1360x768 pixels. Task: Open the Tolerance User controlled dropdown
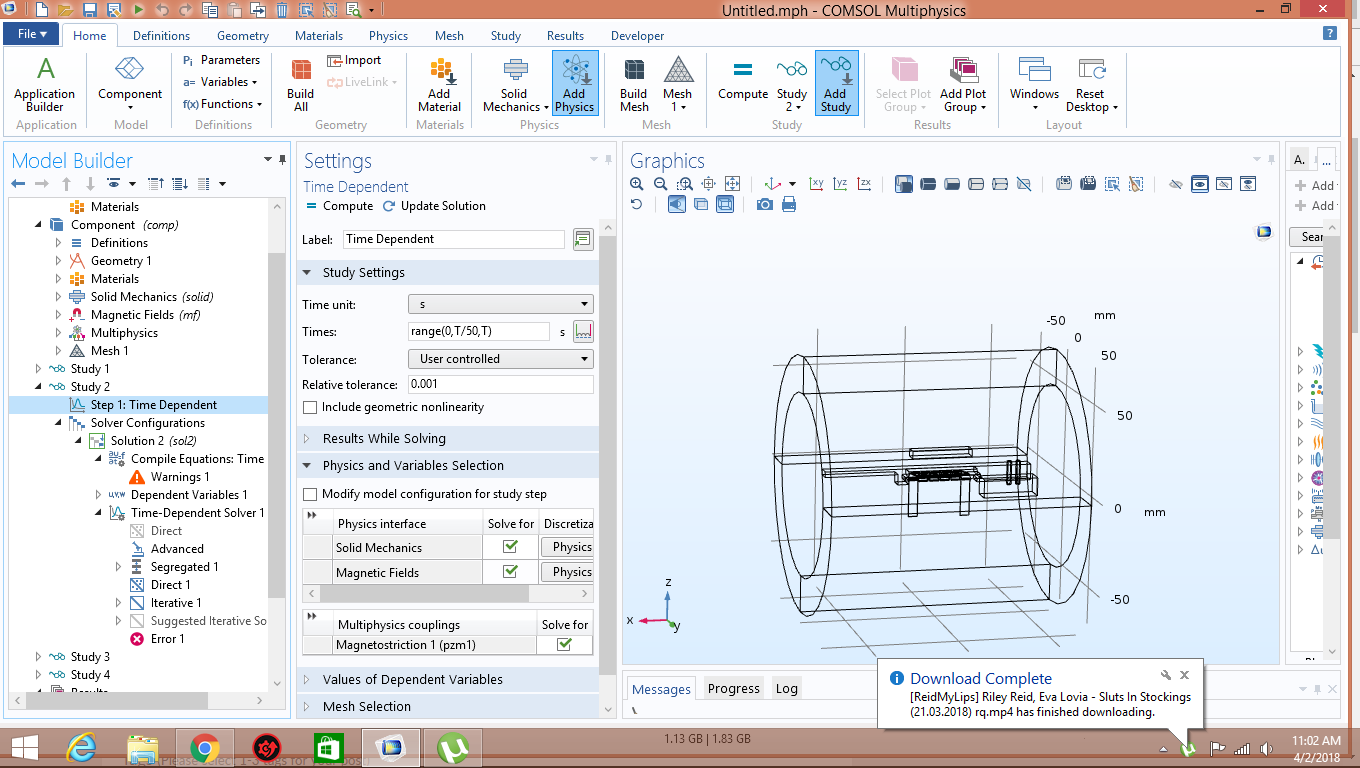[500, 359]
